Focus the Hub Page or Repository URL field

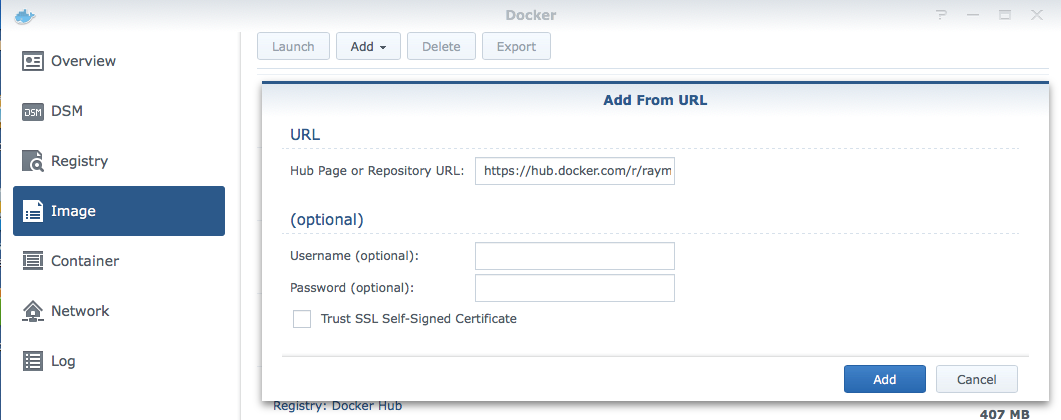point(574,171)
